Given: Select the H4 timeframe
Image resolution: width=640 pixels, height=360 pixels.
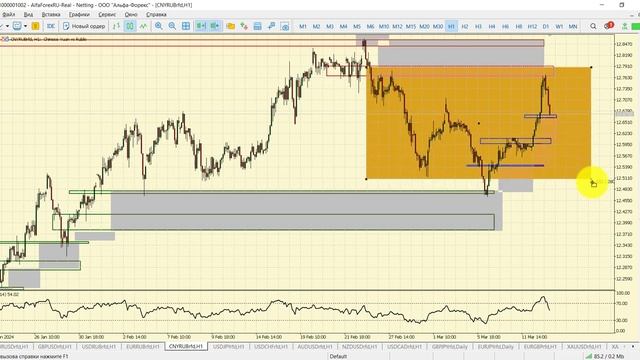Looking at the screenshot, I should point(492,26).
